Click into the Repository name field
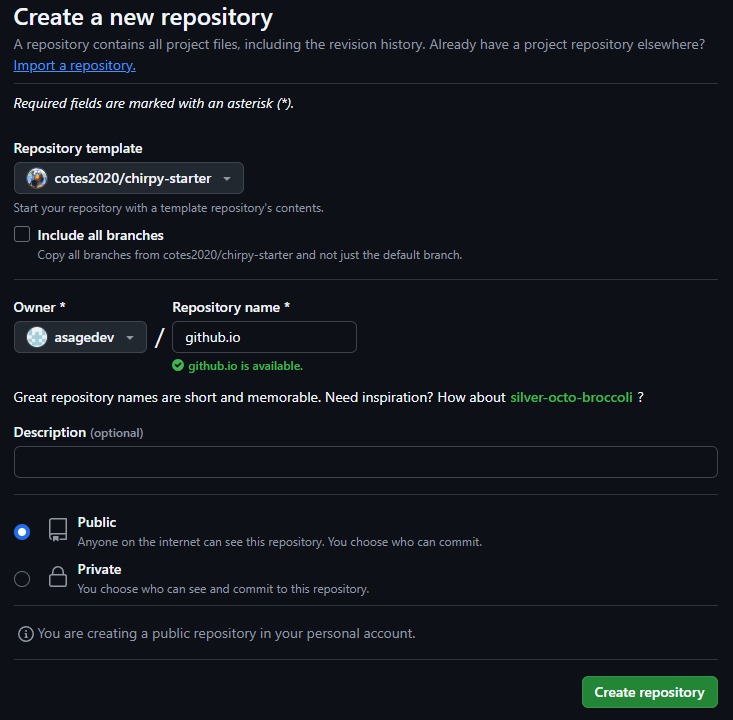Viewport: 733px width, 720px height. pos(264,337)
